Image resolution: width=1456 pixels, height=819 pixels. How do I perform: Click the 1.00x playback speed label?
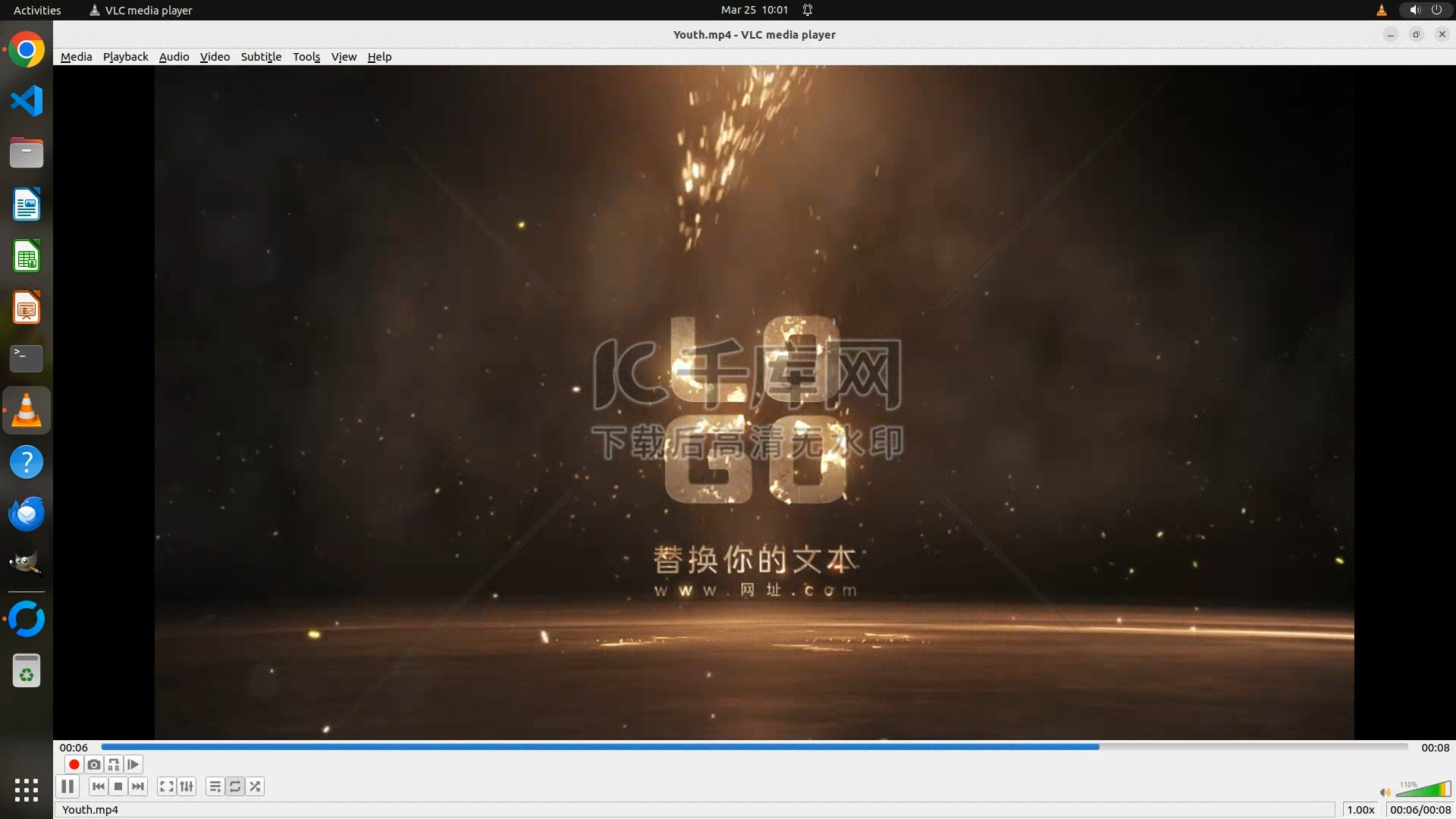(1360, 810)
